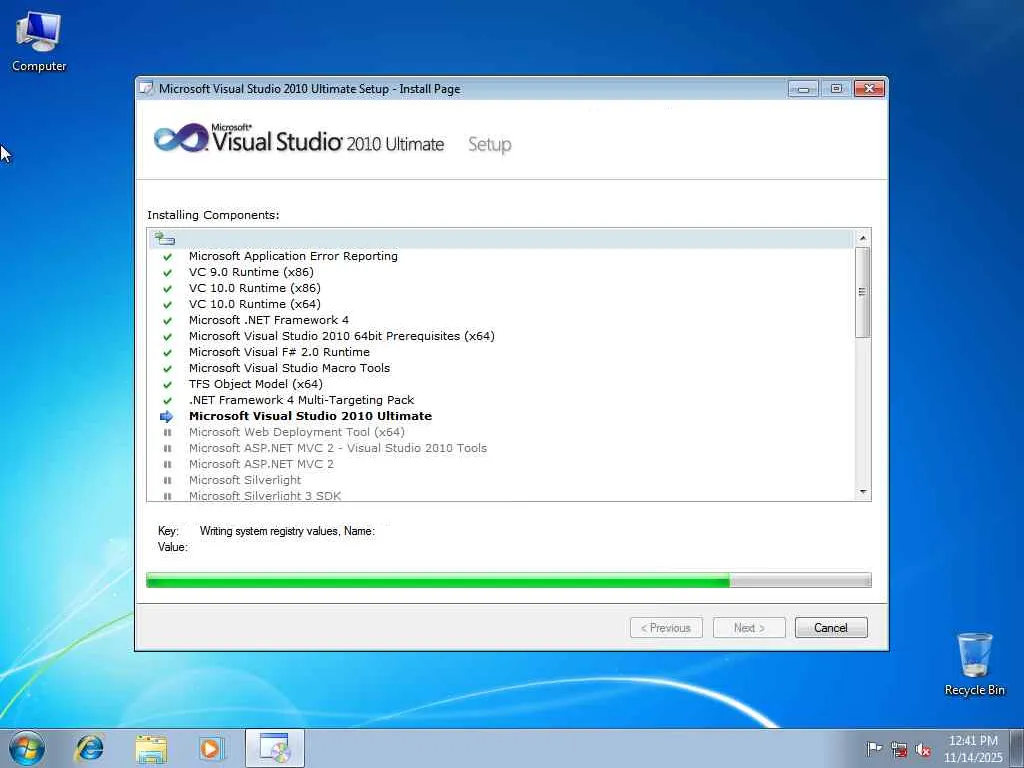
Task: Select bold Microsoft Visual Studio 2010 Ultimate row
Action: coord(501,416)
